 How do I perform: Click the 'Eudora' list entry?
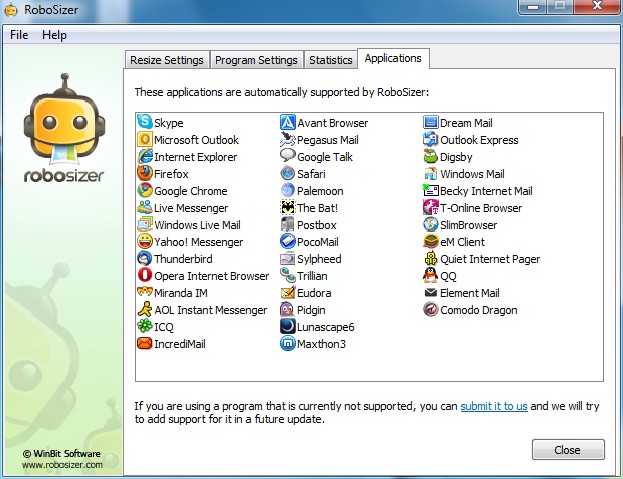306,293
